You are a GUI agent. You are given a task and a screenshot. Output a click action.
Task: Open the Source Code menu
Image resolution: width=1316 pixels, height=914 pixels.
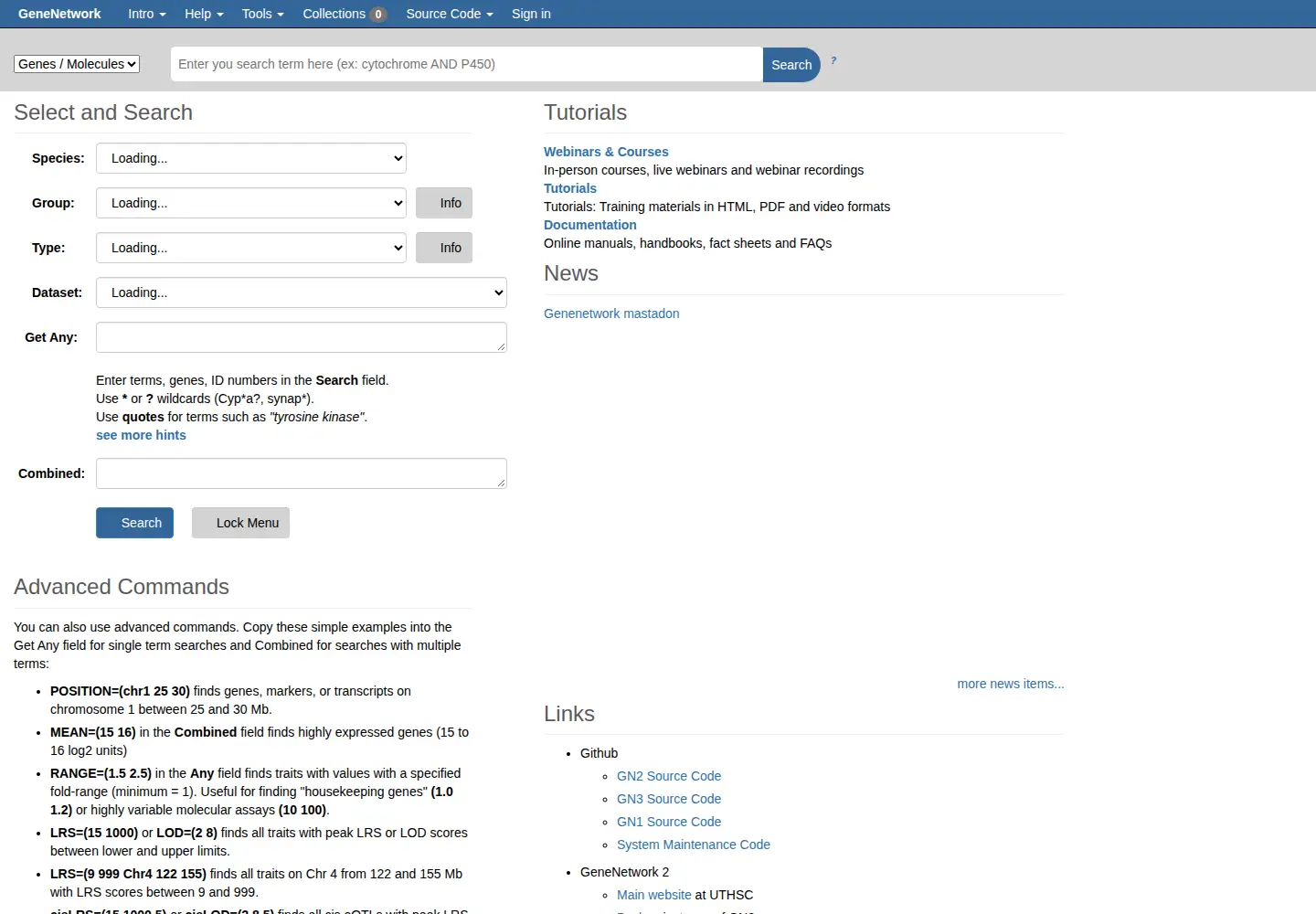tap(450, 14)
